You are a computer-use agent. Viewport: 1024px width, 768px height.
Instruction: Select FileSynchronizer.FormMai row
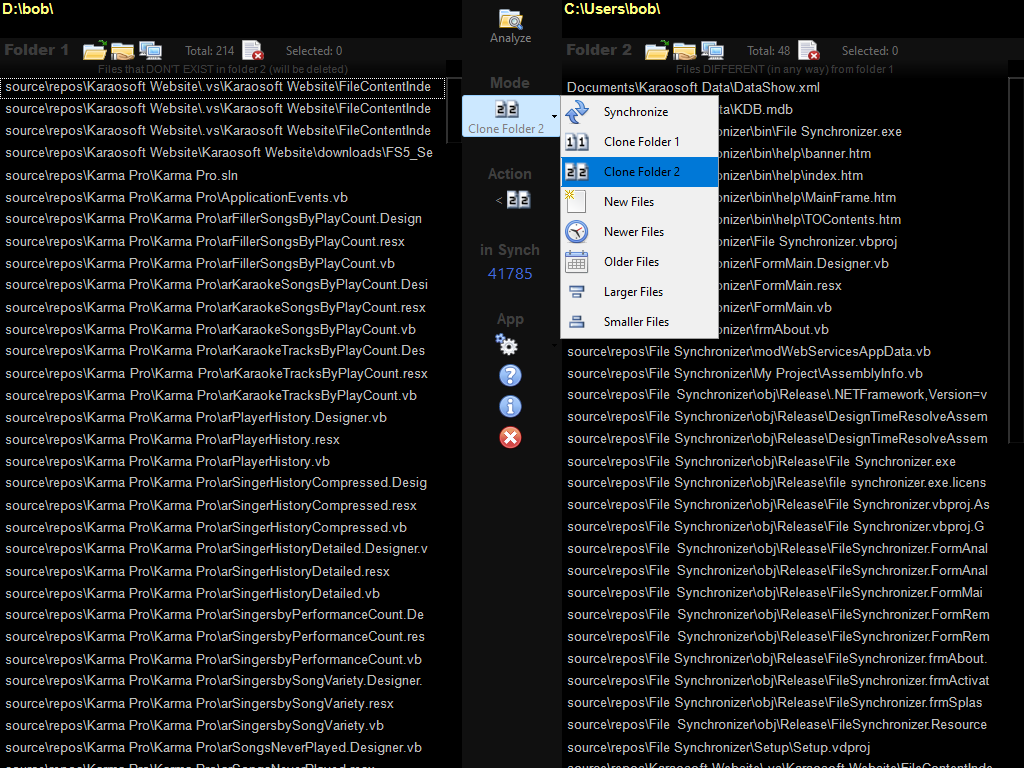click(x=784, y=592)
